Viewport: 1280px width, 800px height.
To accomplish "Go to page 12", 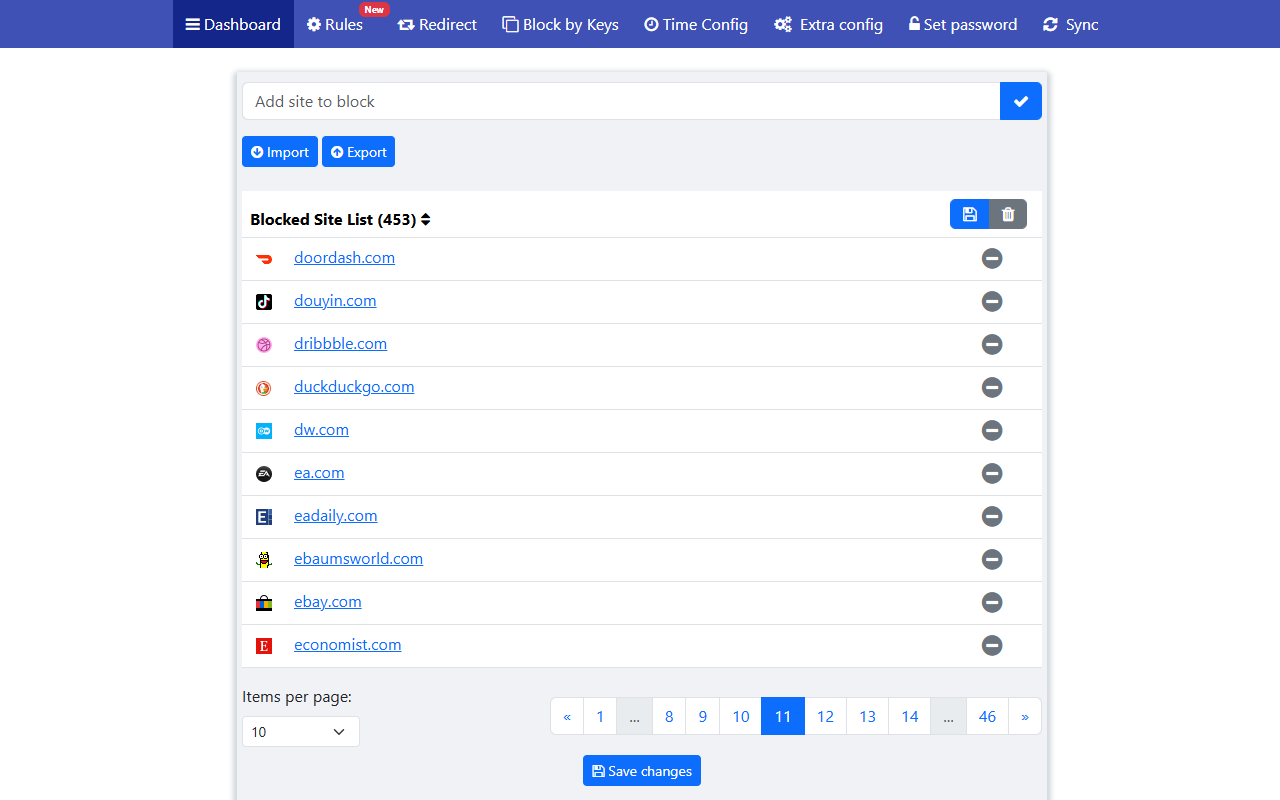I will (826, 716).
